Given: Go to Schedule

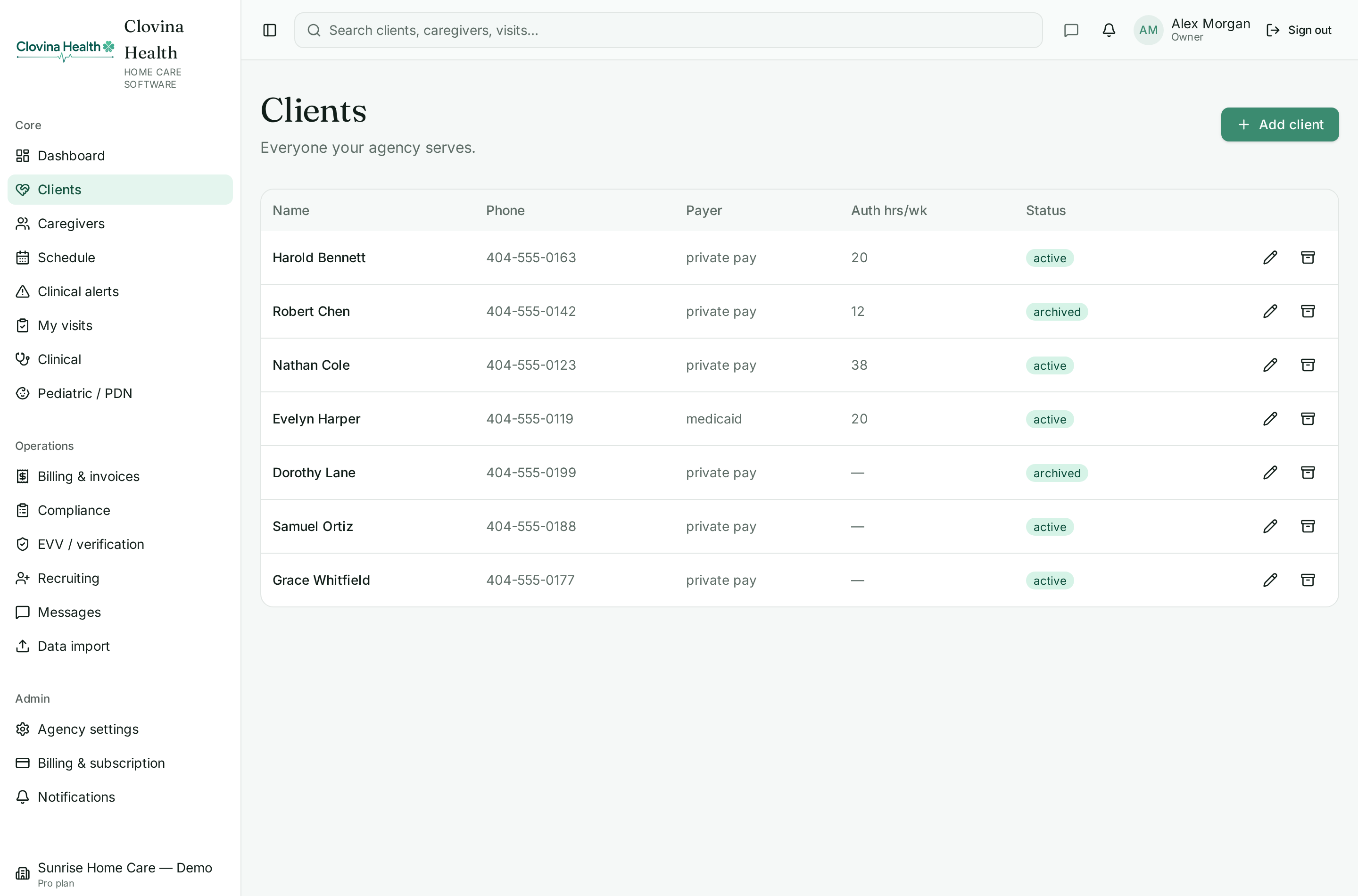Looking at the screenshot, I should (x=120, y=257).
